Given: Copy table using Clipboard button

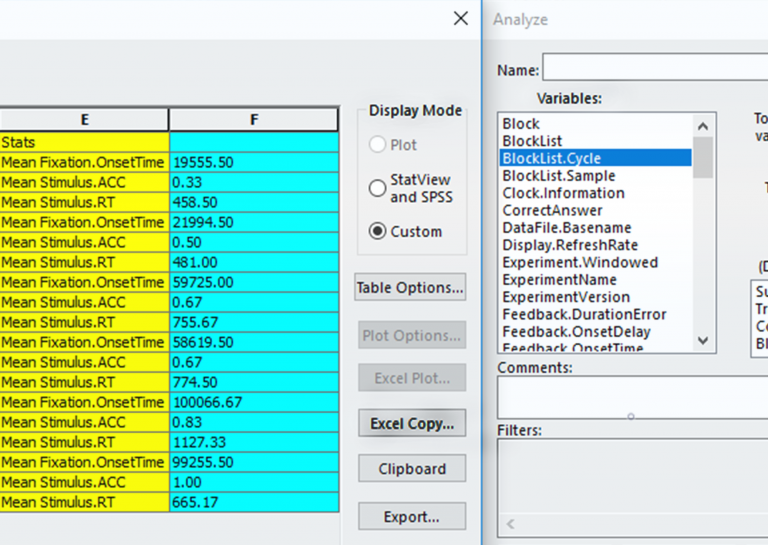Looking at the screenshot, I should 411,469.
